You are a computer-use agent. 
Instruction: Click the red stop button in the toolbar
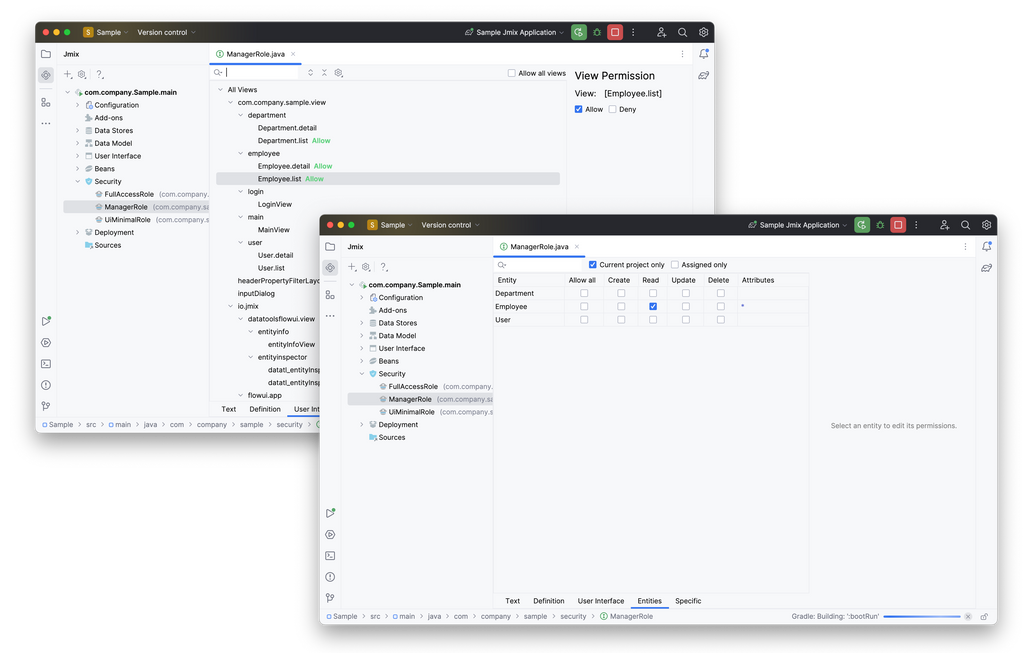(x=896, y=225)
